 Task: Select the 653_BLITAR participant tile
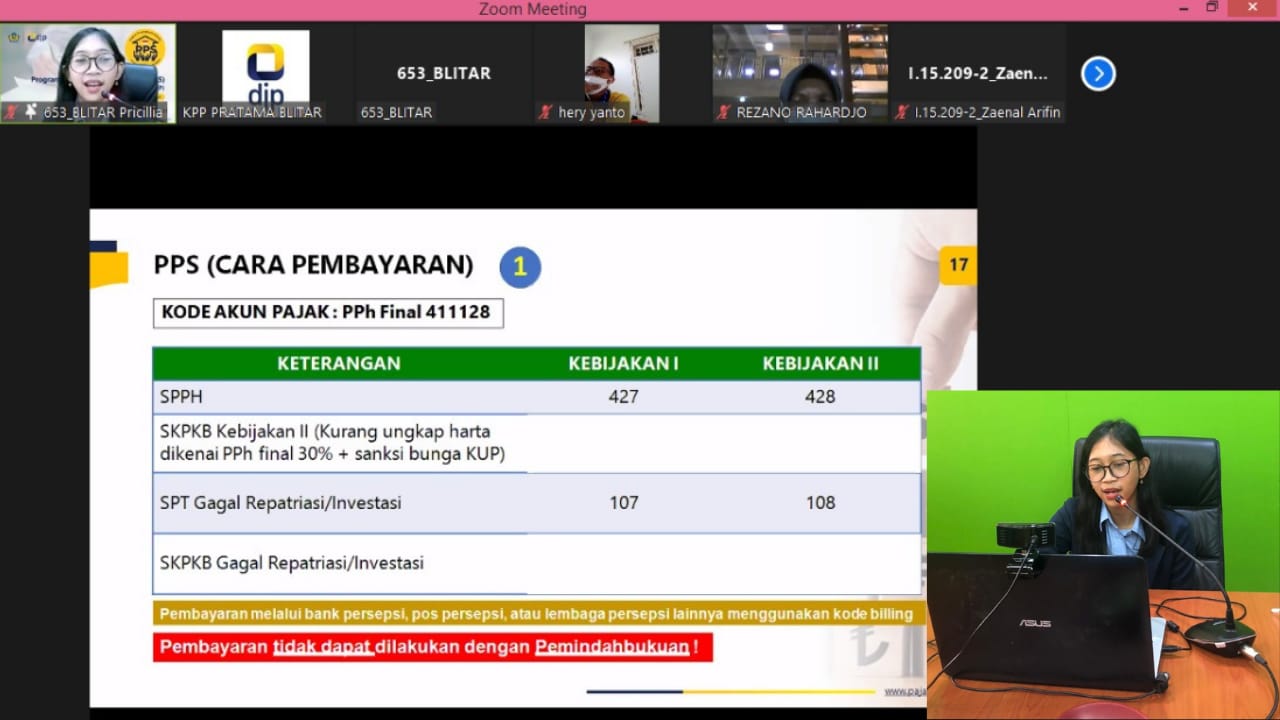tap(443, 74)
